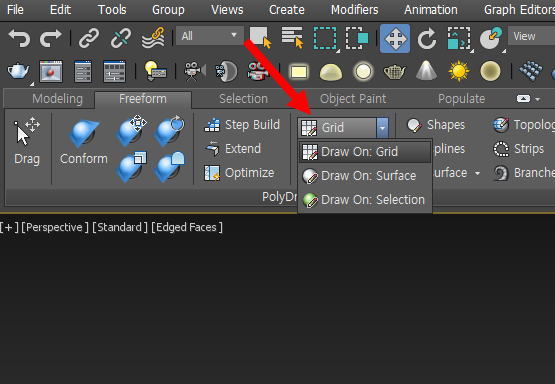Click the wireframe teapot light icon
The height and width of the screenshot is (384, 555).
pos(395,72)
